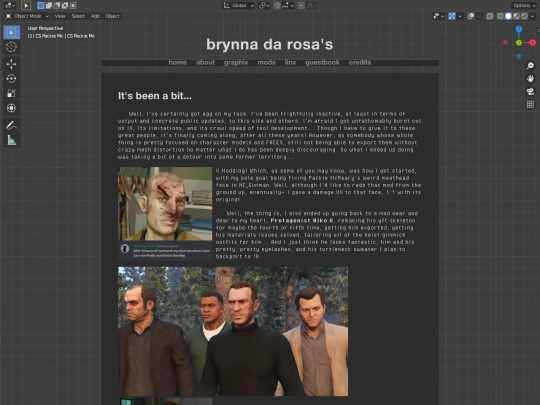Select the Select Box tool in left toolbar
Image resolution: width=540 pixels, height=405 pixels.
click(x=11, y=32)
